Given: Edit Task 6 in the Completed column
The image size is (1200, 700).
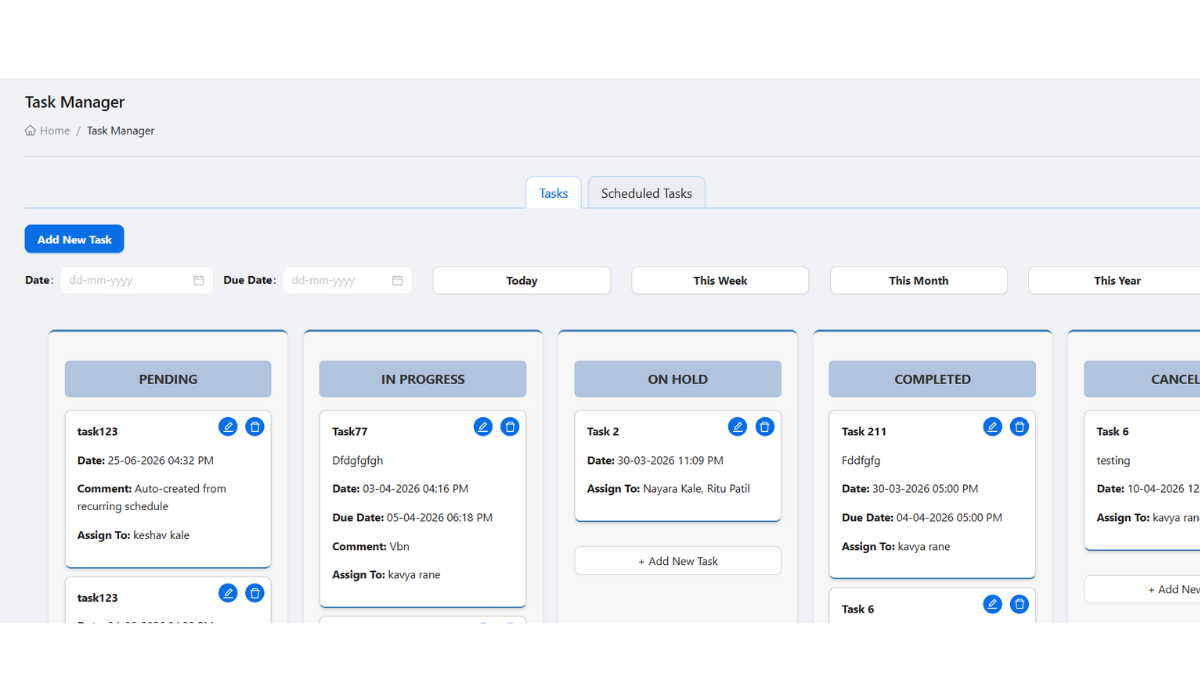Looking at the screenshot, I should coord(992,604).
